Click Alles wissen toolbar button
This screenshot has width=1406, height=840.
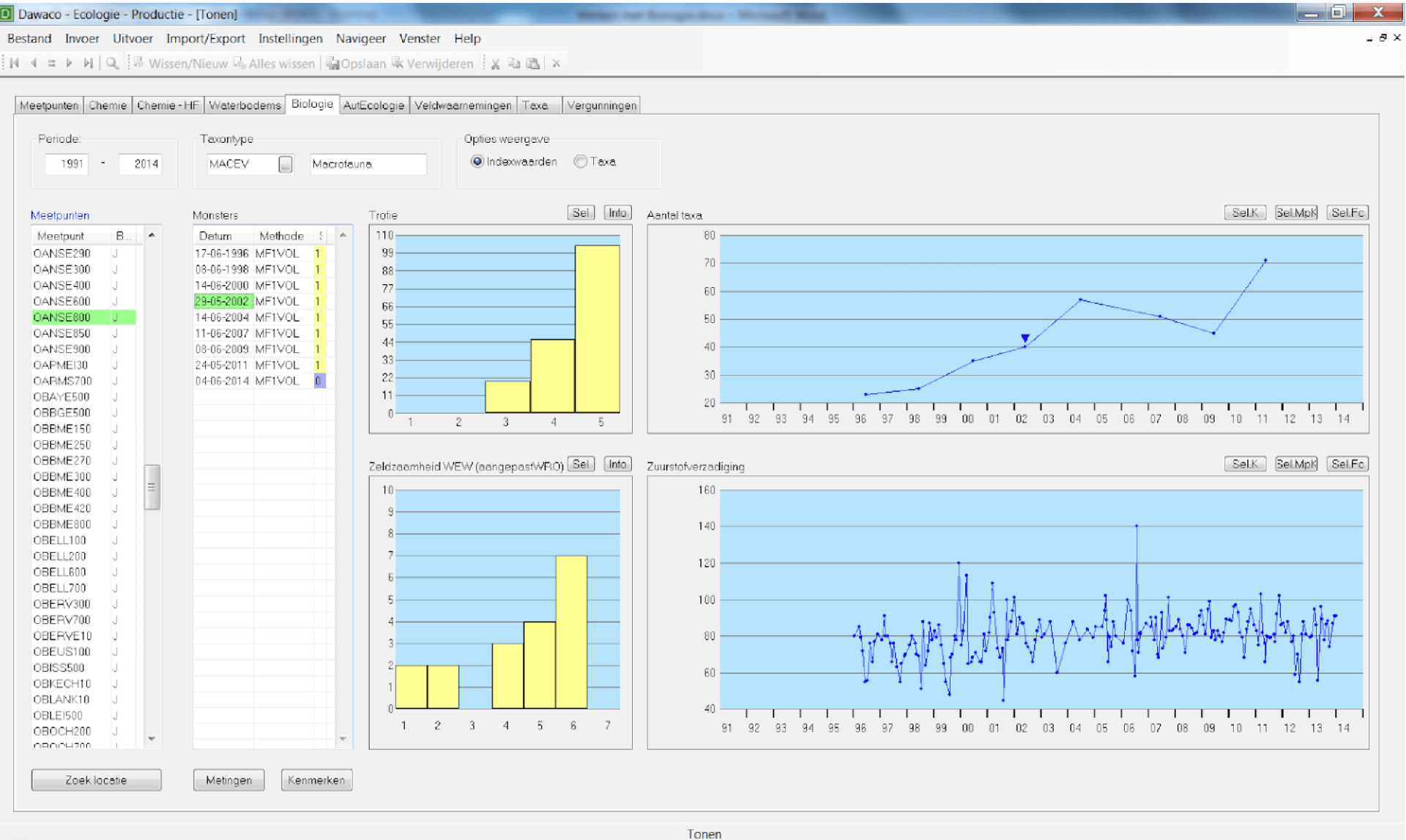click(274, 64)
